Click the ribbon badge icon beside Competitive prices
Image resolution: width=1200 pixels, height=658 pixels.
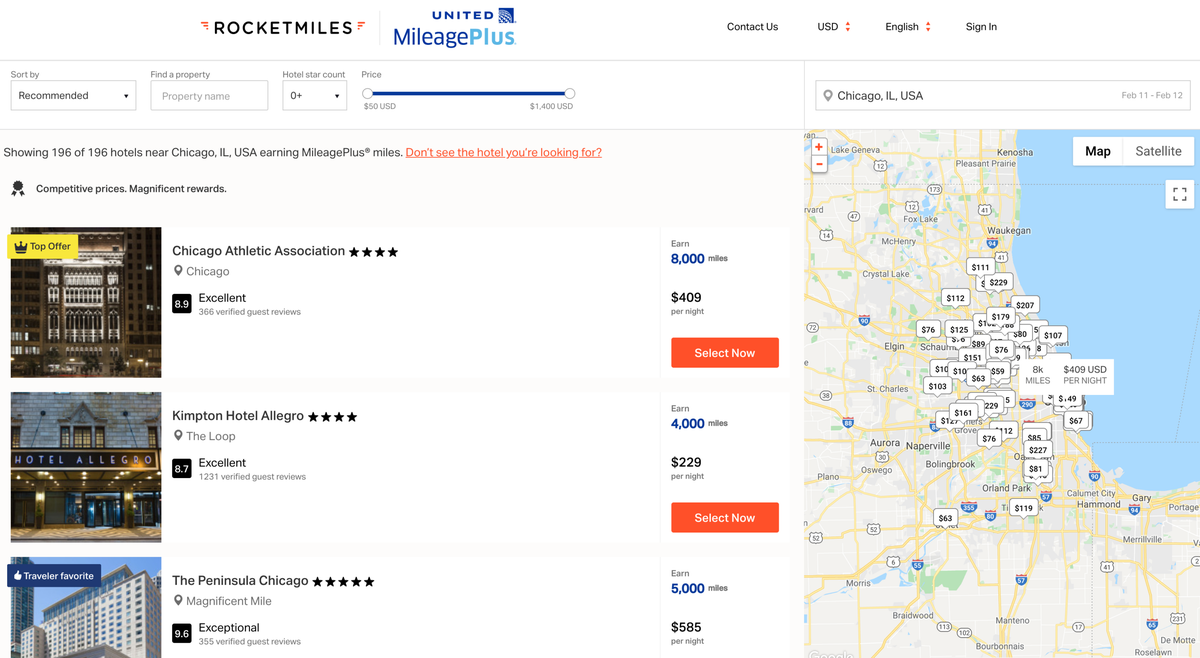pyautogui.click(x=18, y=188)
